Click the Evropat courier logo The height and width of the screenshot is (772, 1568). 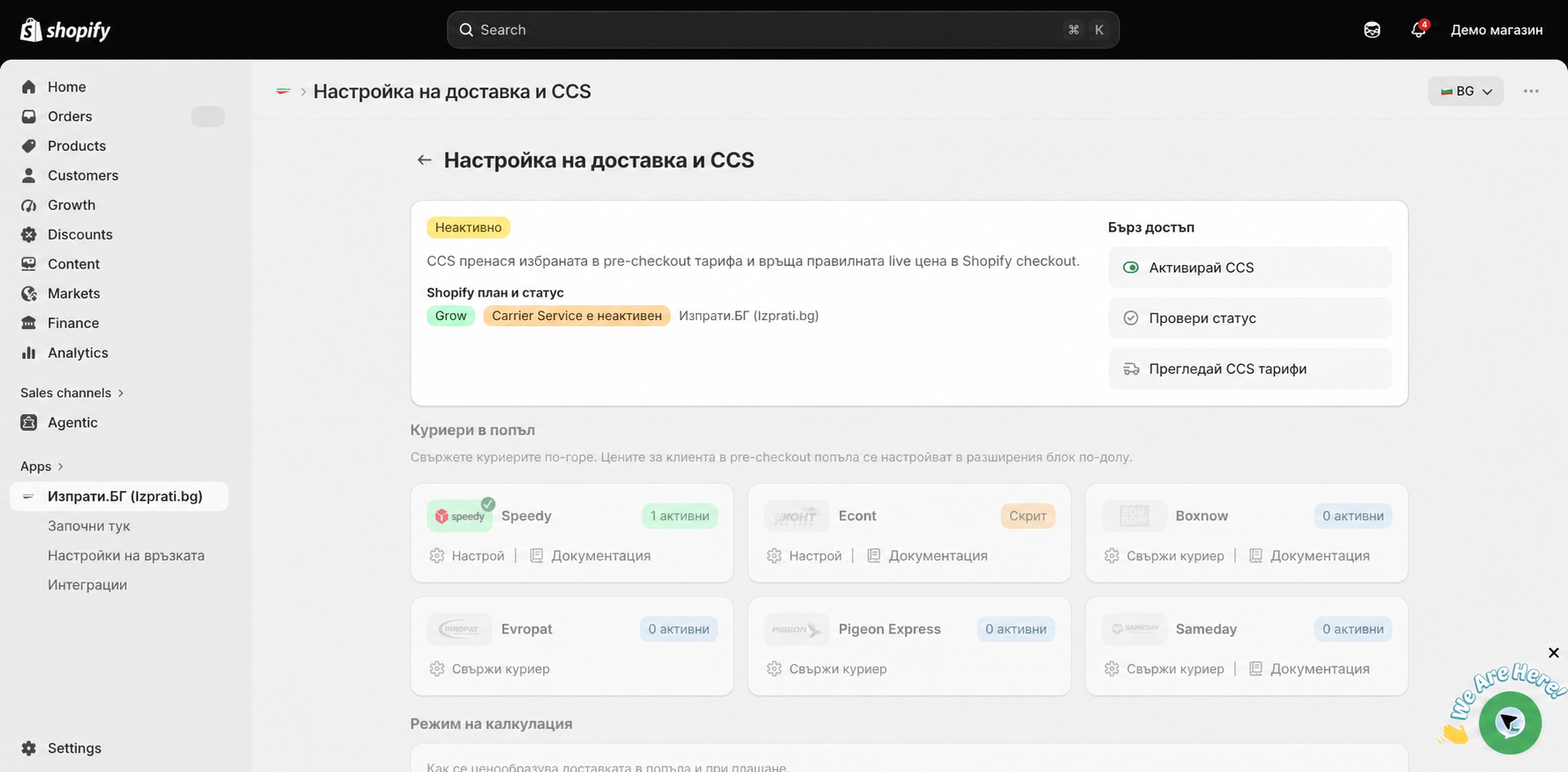click(x=460, y=629)
